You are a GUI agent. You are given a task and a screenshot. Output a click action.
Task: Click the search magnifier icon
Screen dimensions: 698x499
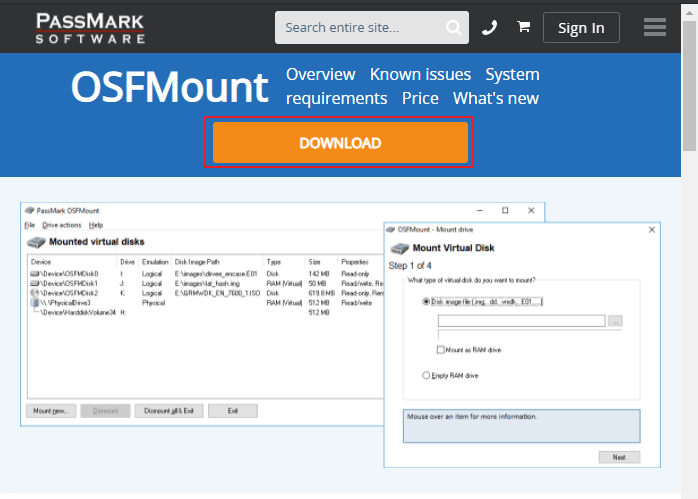point(453,28)
